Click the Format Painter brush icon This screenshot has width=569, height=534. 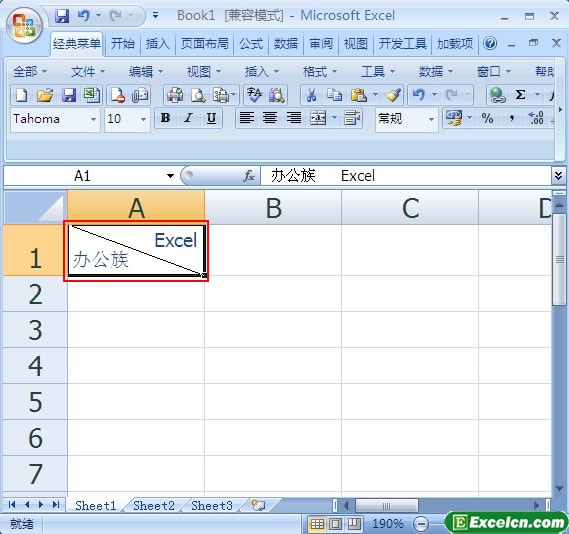click(x=393, y=95)
